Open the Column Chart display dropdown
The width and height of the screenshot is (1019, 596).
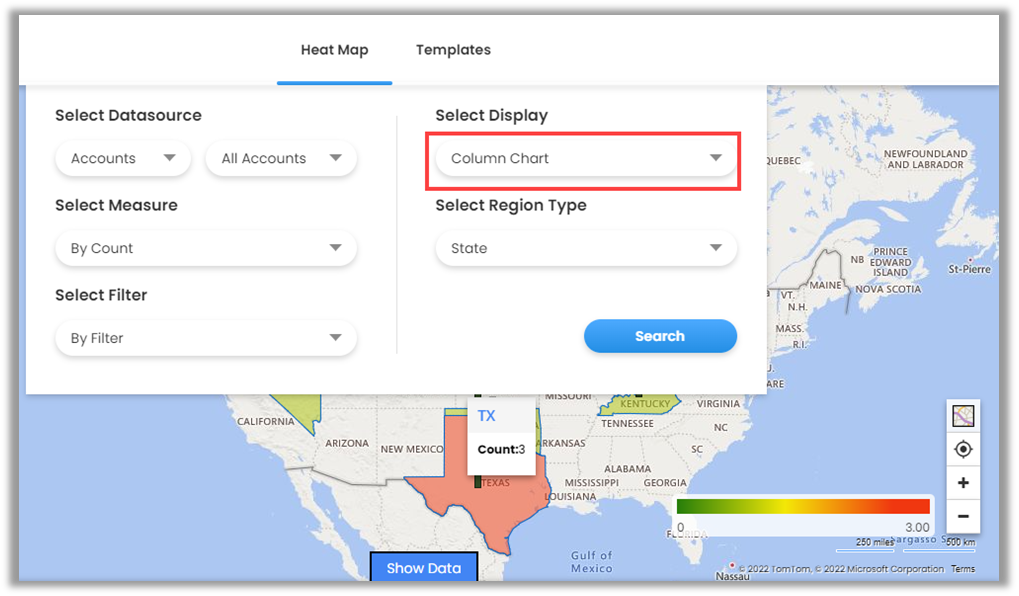[x=586, y=158]
